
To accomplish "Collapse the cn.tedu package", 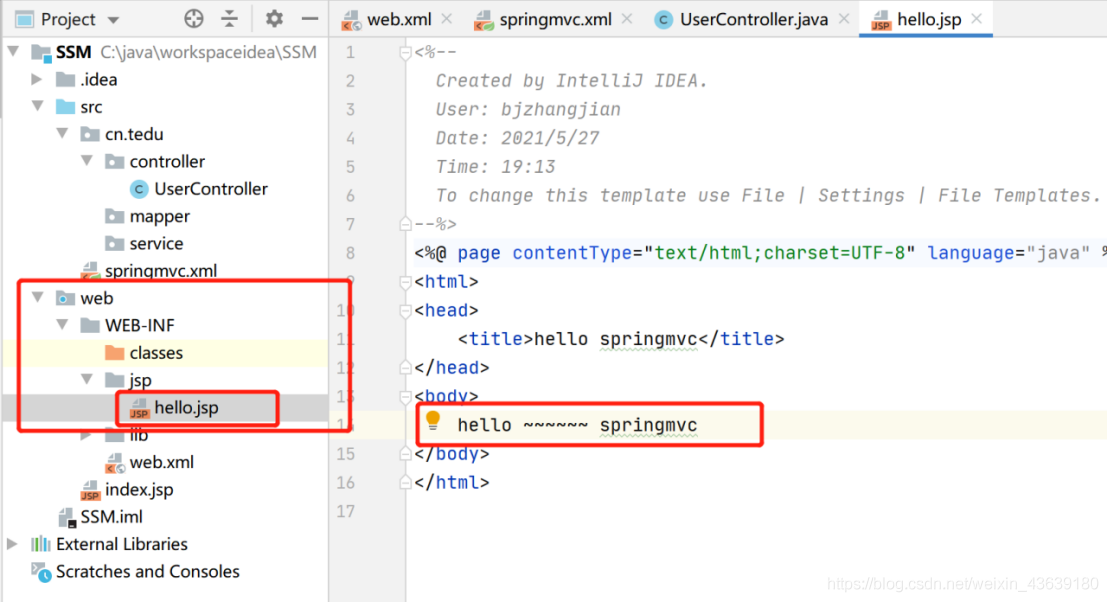I will [x=62, y=133].
